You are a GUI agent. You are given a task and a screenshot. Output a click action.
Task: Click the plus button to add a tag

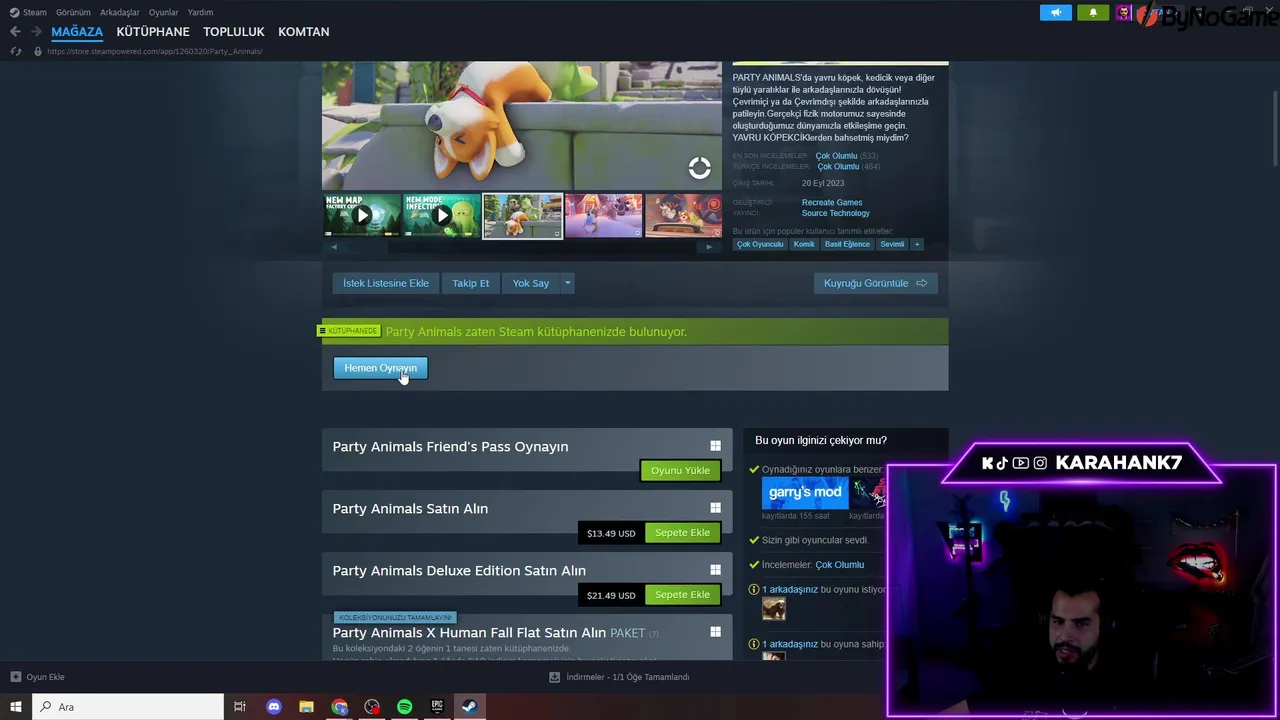tap(916, 244)
